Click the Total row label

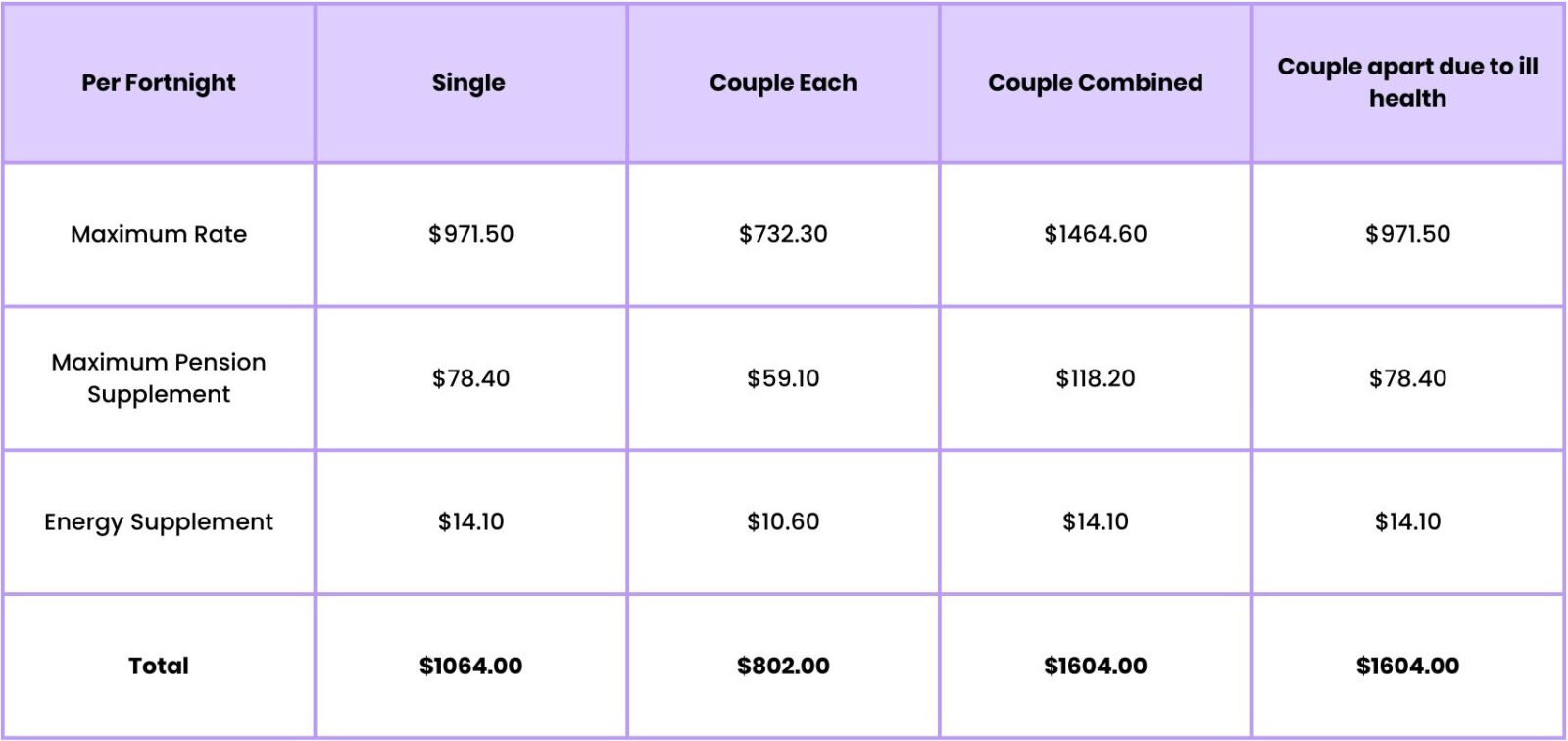(x=159, y=666)
